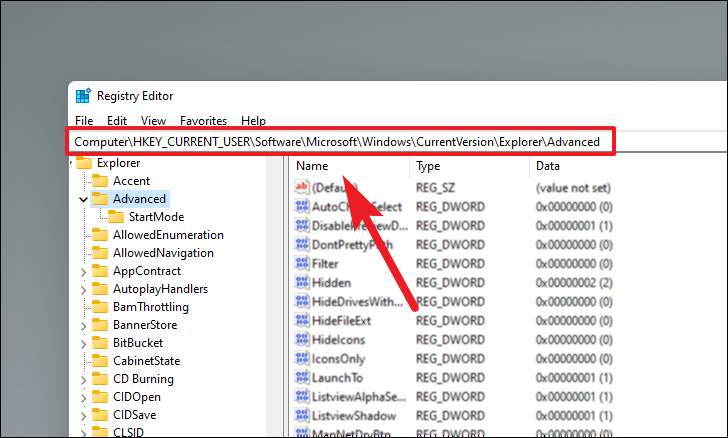Image resolution: width=728 pixels, height=438 pixels.
Task: Open the Edit menu
Action: (117, 121)
